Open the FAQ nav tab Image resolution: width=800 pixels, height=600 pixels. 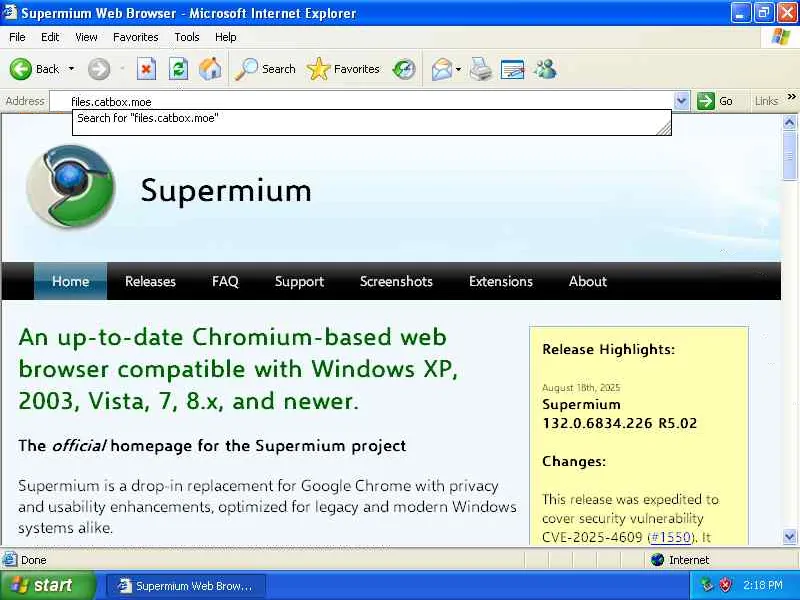225,281
